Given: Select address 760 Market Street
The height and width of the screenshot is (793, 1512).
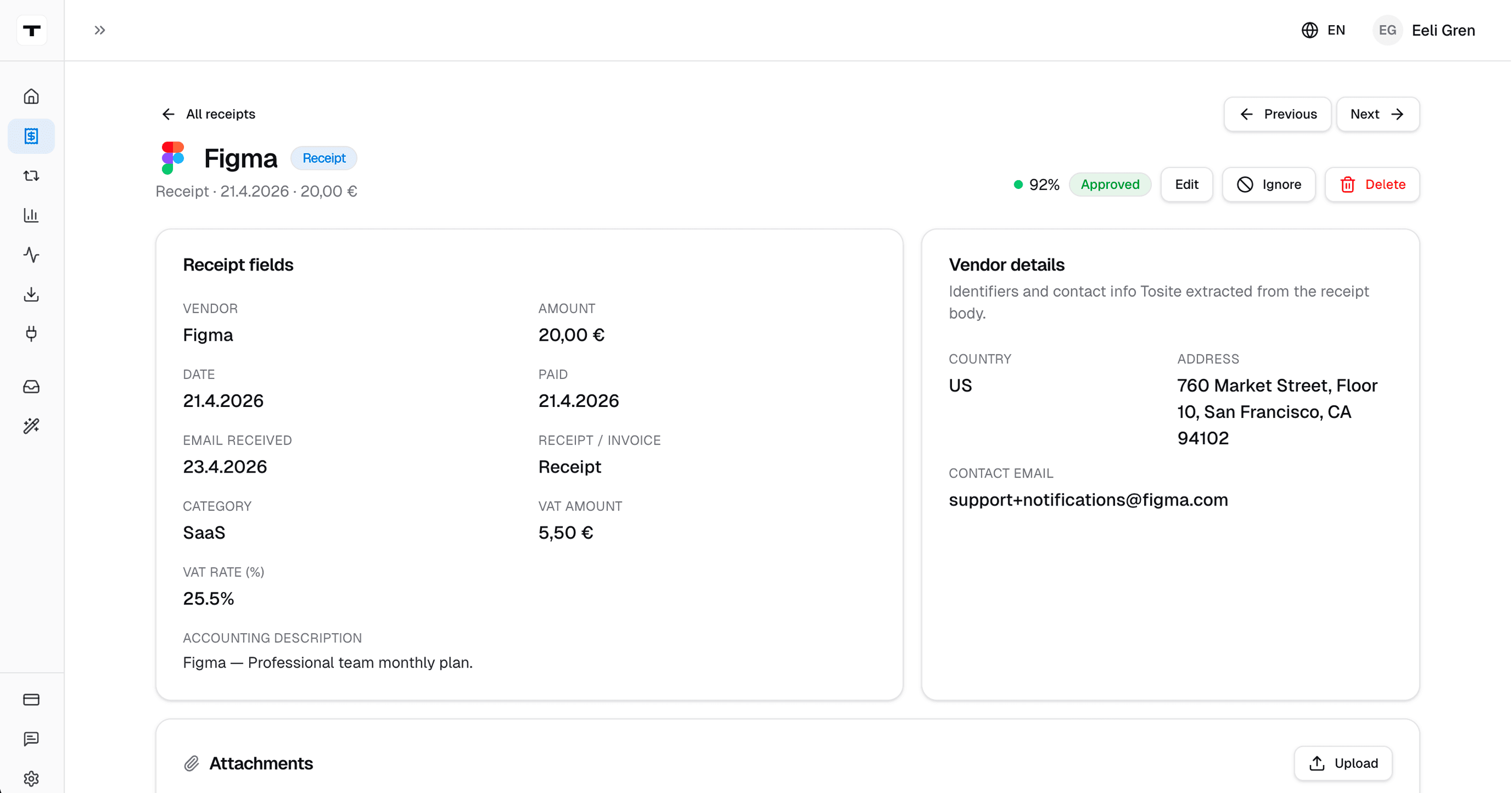Looking at the screenshot, I should [1277, 412].
